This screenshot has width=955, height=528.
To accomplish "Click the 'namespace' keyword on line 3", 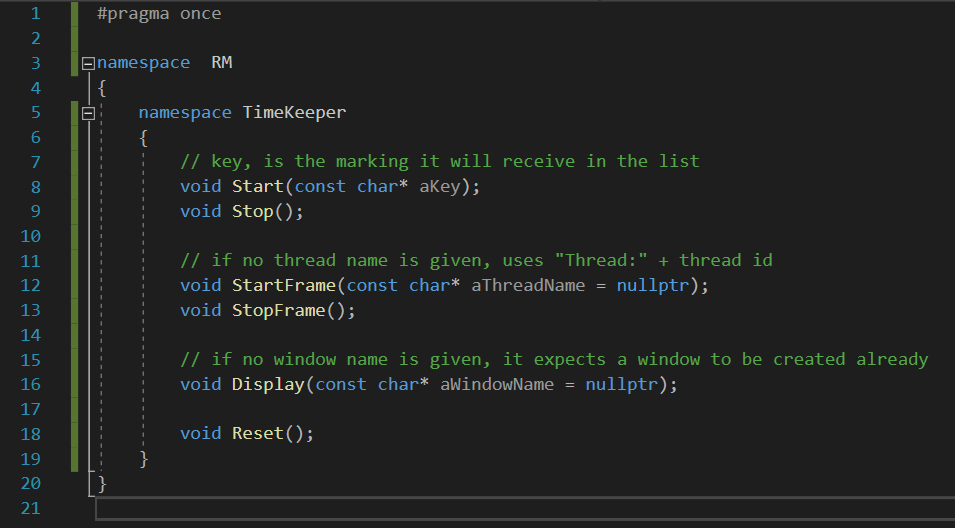I will (x=143, y=63).
